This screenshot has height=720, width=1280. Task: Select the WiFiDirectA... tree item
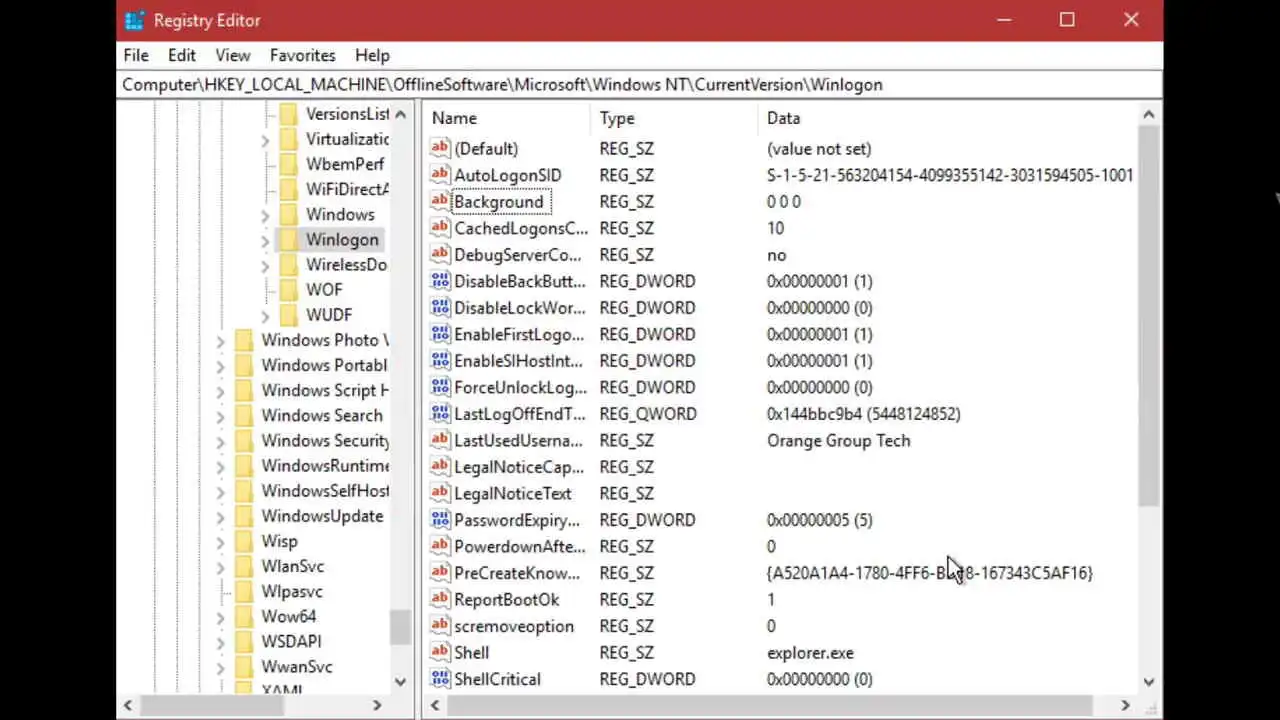(347, 189)
